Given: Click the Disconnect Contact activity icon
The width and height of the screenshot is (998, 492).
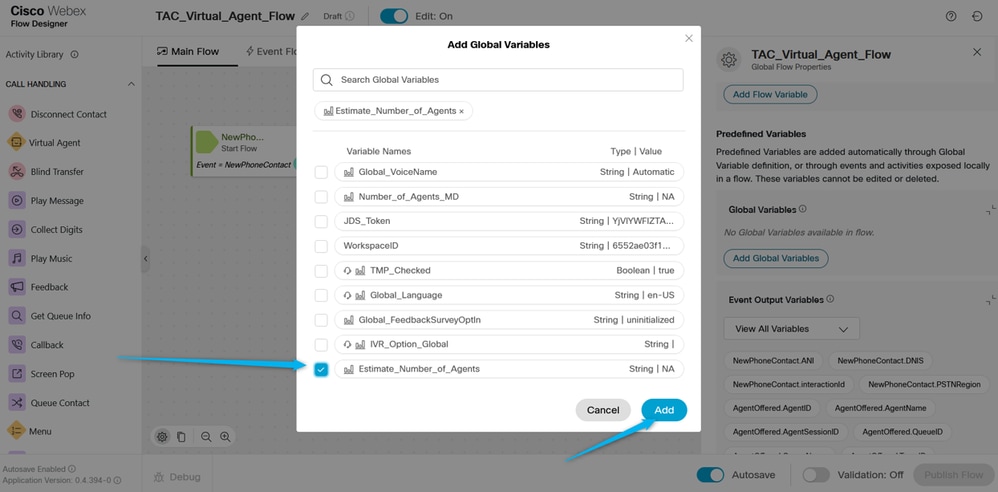Looking at the screenshot, I should (x=17, y=114).
